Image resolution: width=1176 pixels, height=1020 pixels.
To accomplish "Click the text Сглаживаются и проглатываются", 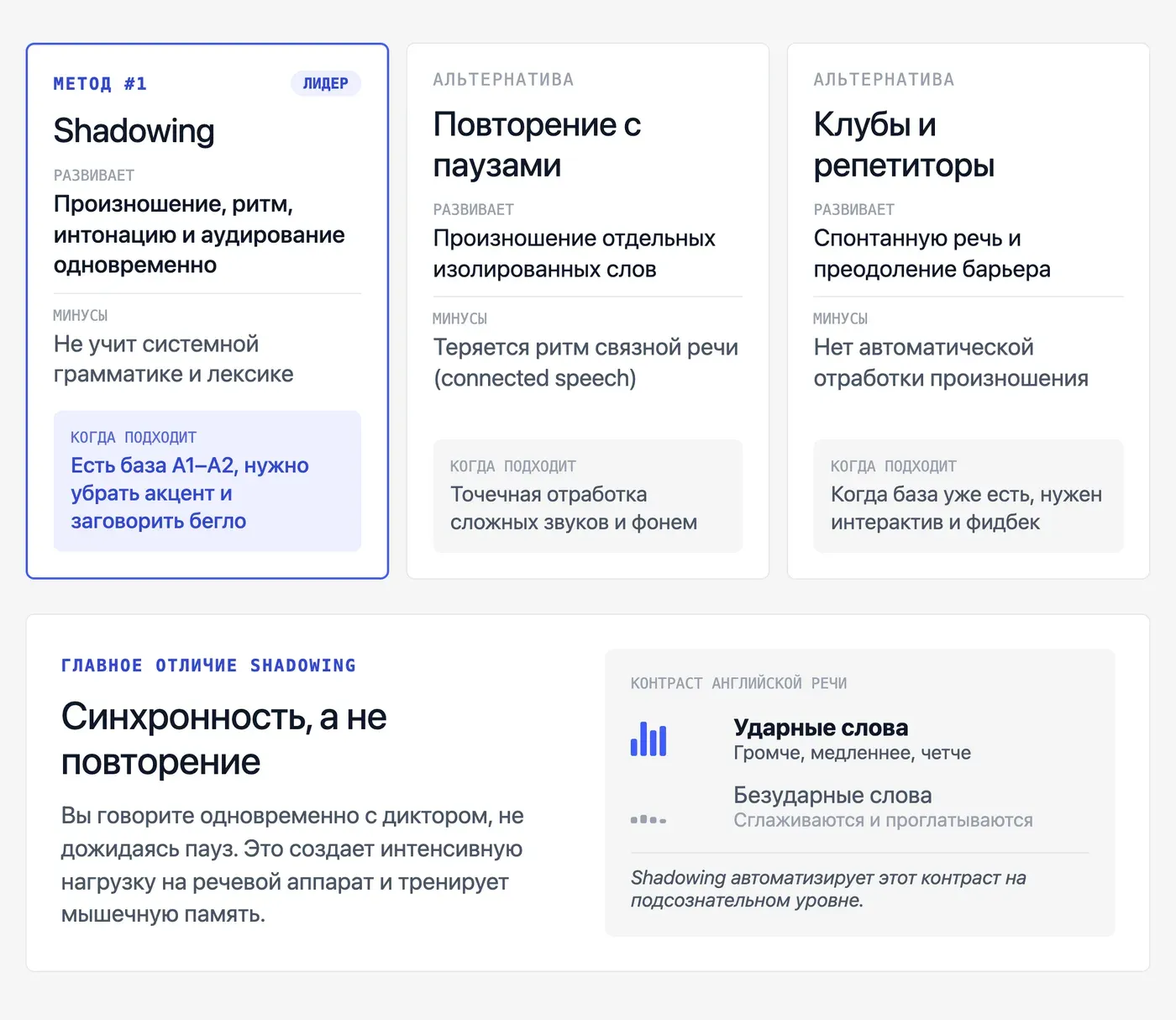I will 884,820.
